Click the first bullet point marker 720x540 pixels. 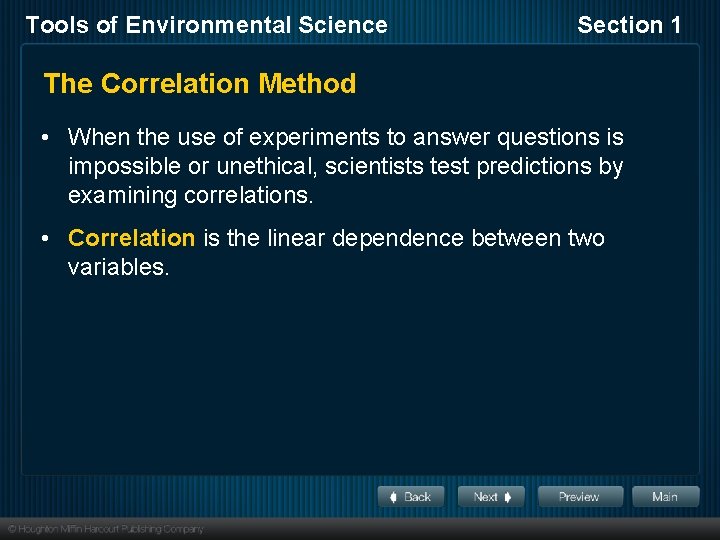45,137
